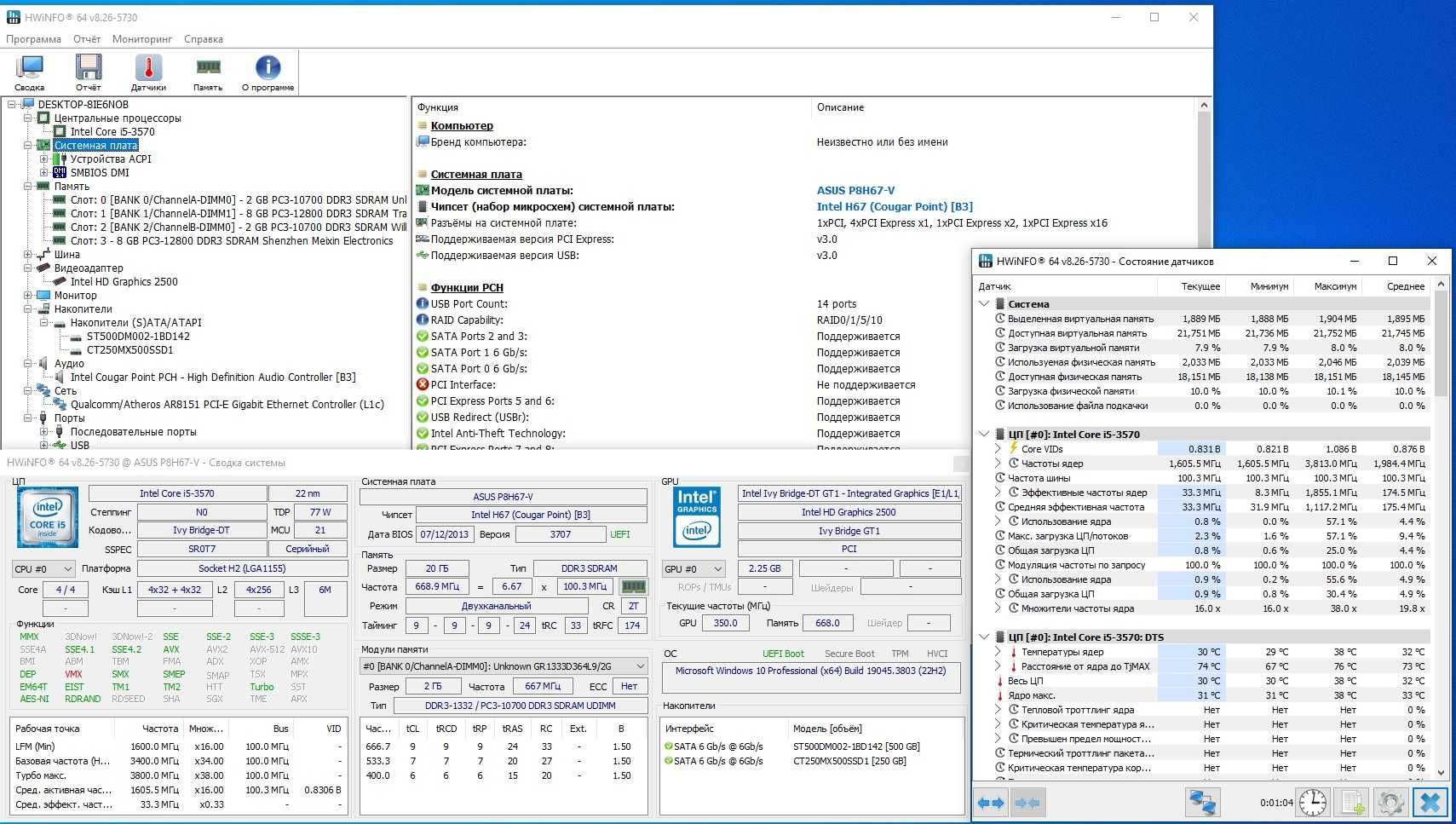Select SMBIOS DMI tree item
This screenshot has height=824, width=1456.
click(100, 173)
